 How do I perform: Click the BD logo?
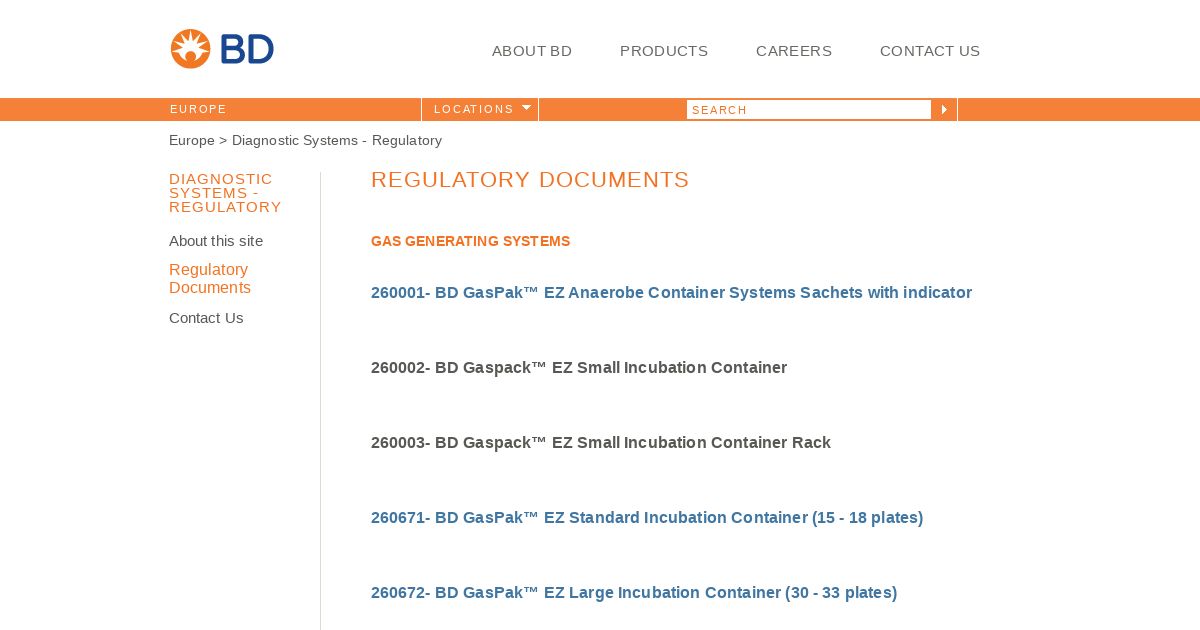pos(222,49)
